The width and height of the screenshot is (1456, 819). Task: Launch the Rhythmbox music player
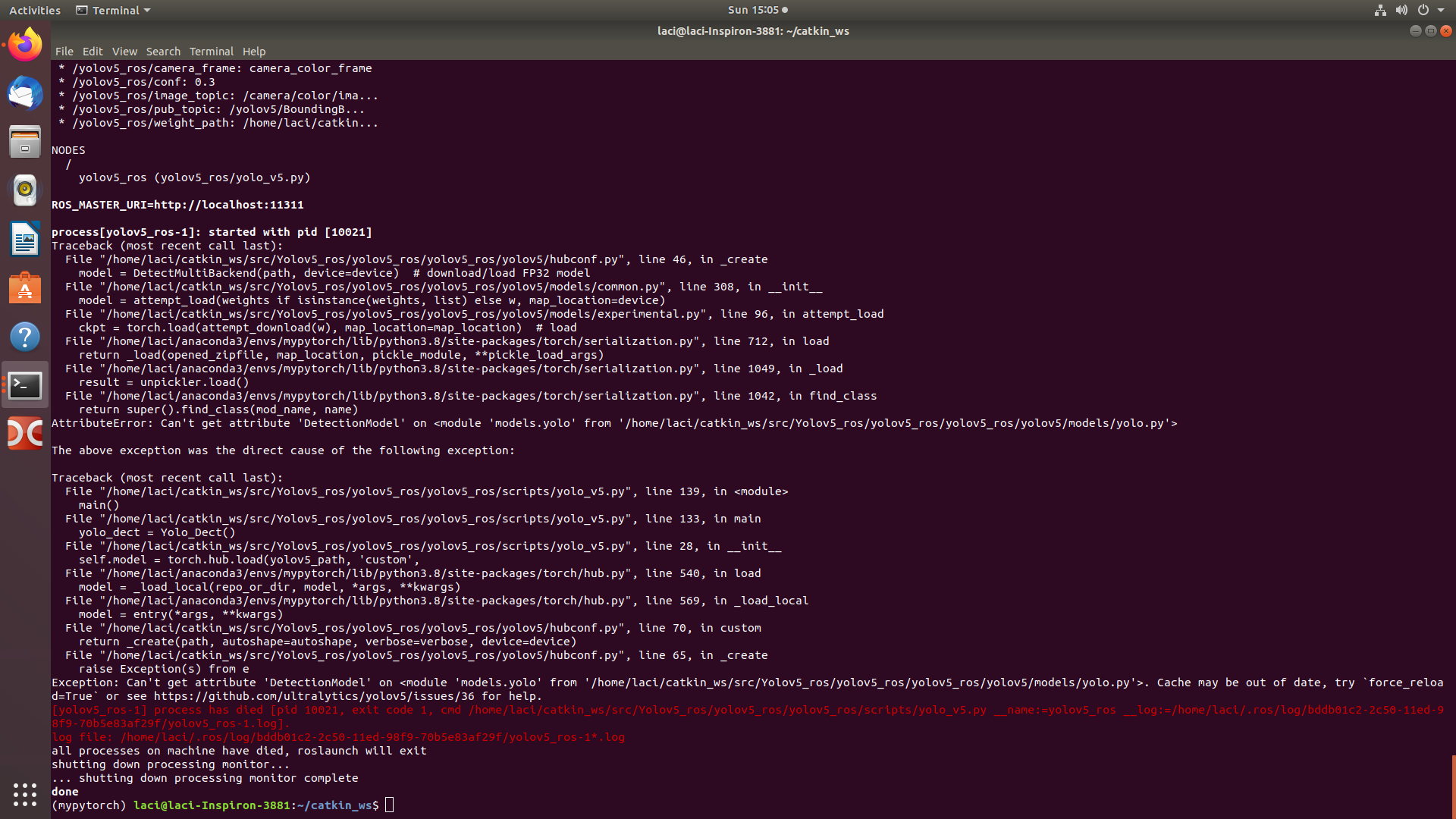click(x=24, y=190)
